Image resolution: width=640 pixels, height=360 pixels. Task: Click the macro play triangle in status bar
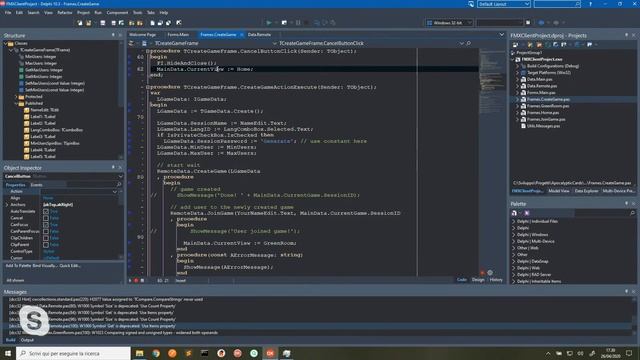click(x=130, y=280)
